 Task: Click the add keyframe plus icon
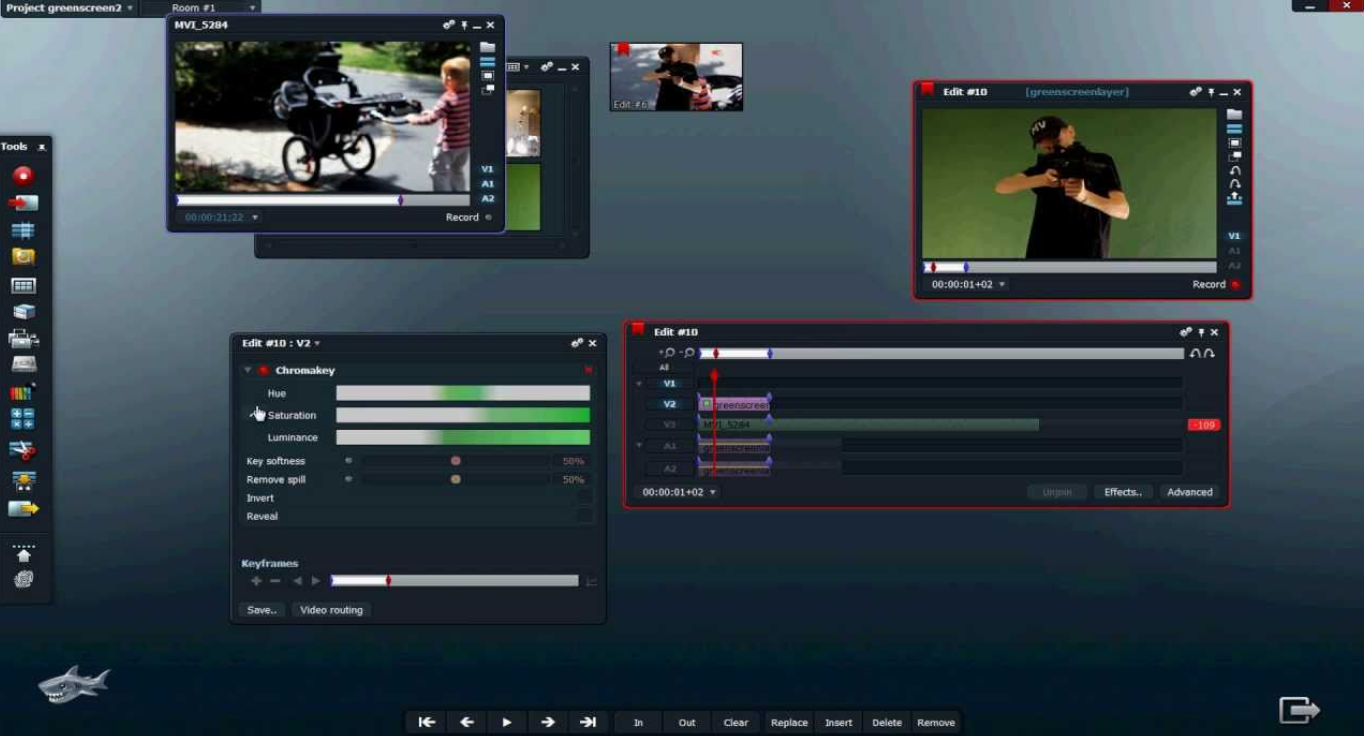tap(256, 581)
